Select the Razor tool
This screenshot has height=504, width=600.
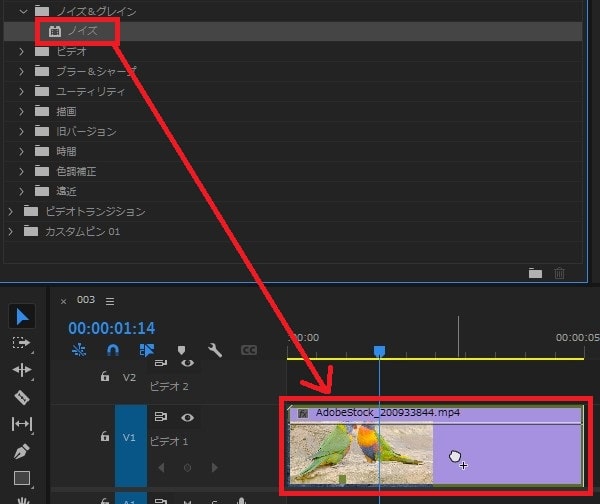22,397
